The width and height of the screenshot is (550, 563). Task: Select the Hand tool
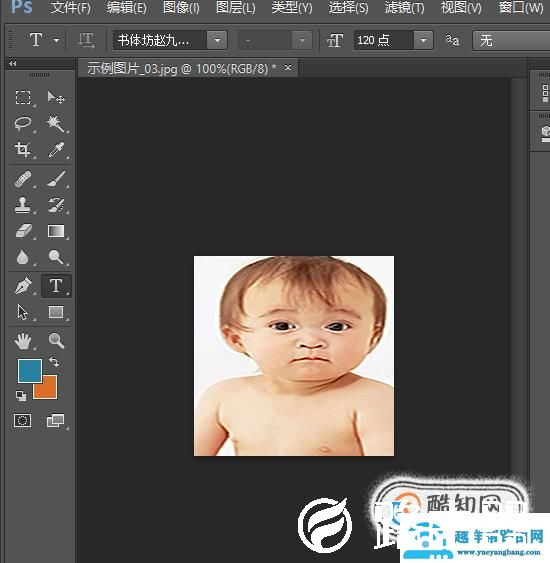(x=23, y=341)
